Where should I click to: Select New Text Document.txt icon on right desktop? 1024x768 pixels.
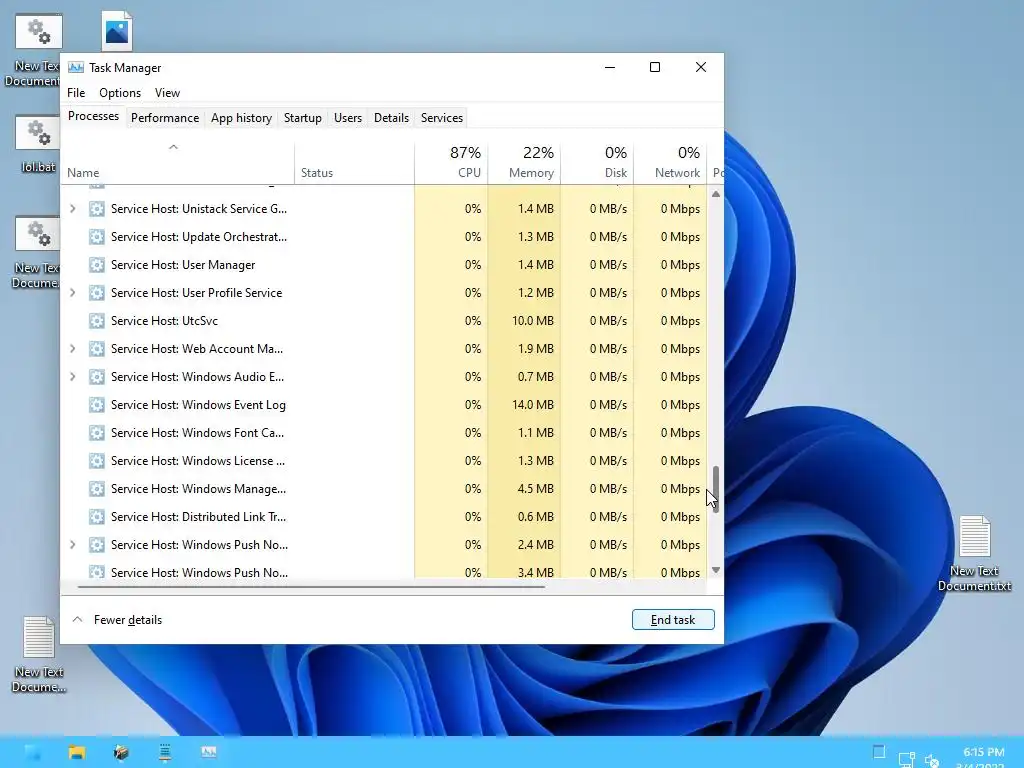point(974,554)
